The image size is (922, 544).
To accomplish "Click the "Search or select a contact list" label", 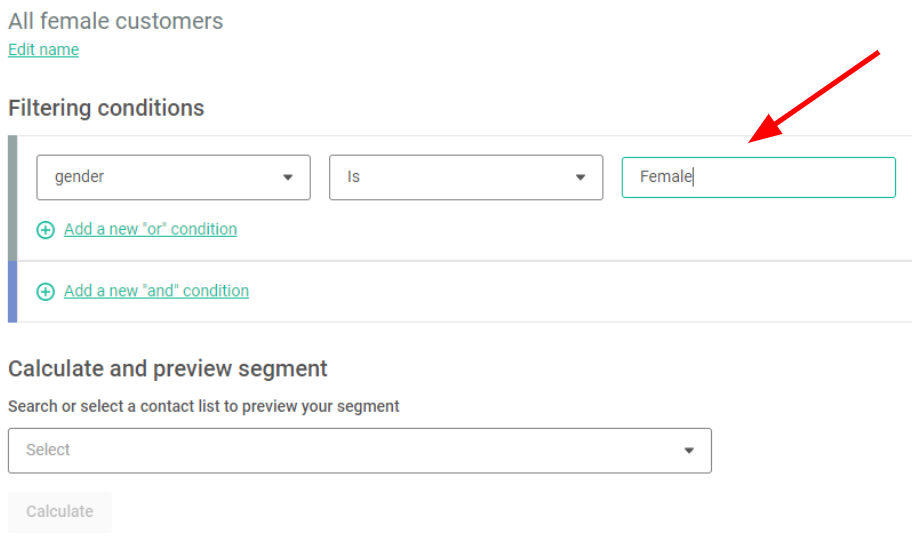I will coord(204,406).
